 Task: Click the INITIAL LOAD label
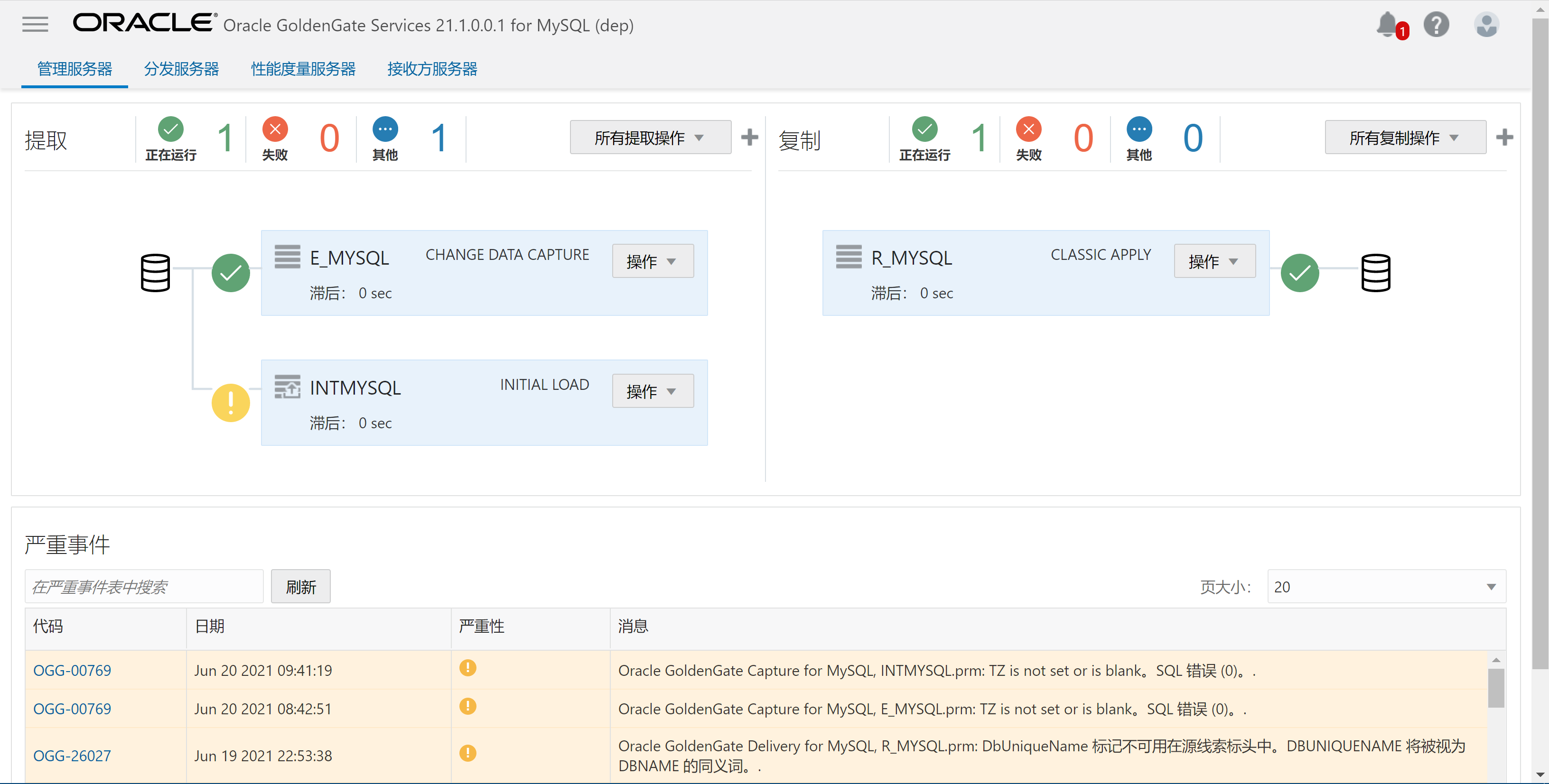(544, 385)
